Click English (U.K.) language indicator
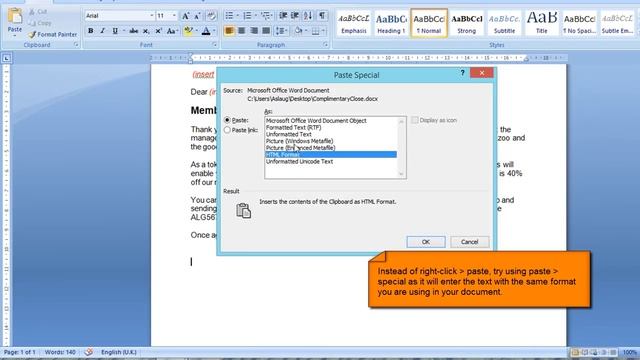 click(119, 352)
